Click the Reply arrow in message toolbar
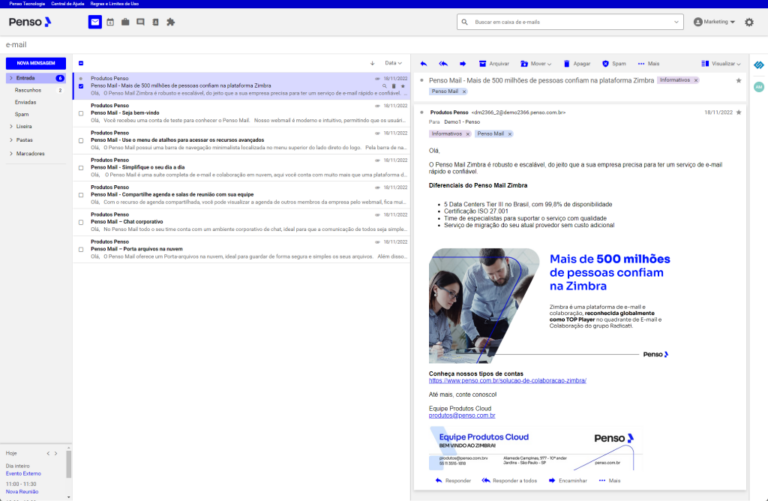This screenshot has height=501, width=768. (x=424, y=63)
